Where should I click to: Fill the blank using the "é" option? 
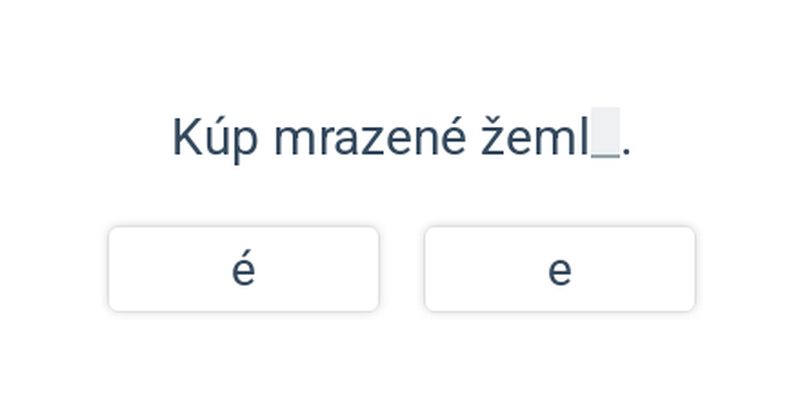[x=243, y=269]
